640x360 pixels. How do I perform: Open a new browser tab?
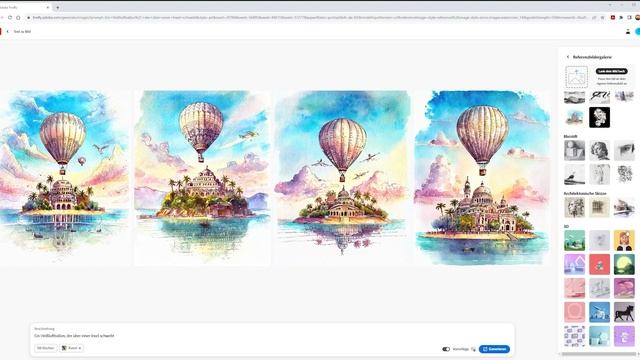(x=58, y=7)
